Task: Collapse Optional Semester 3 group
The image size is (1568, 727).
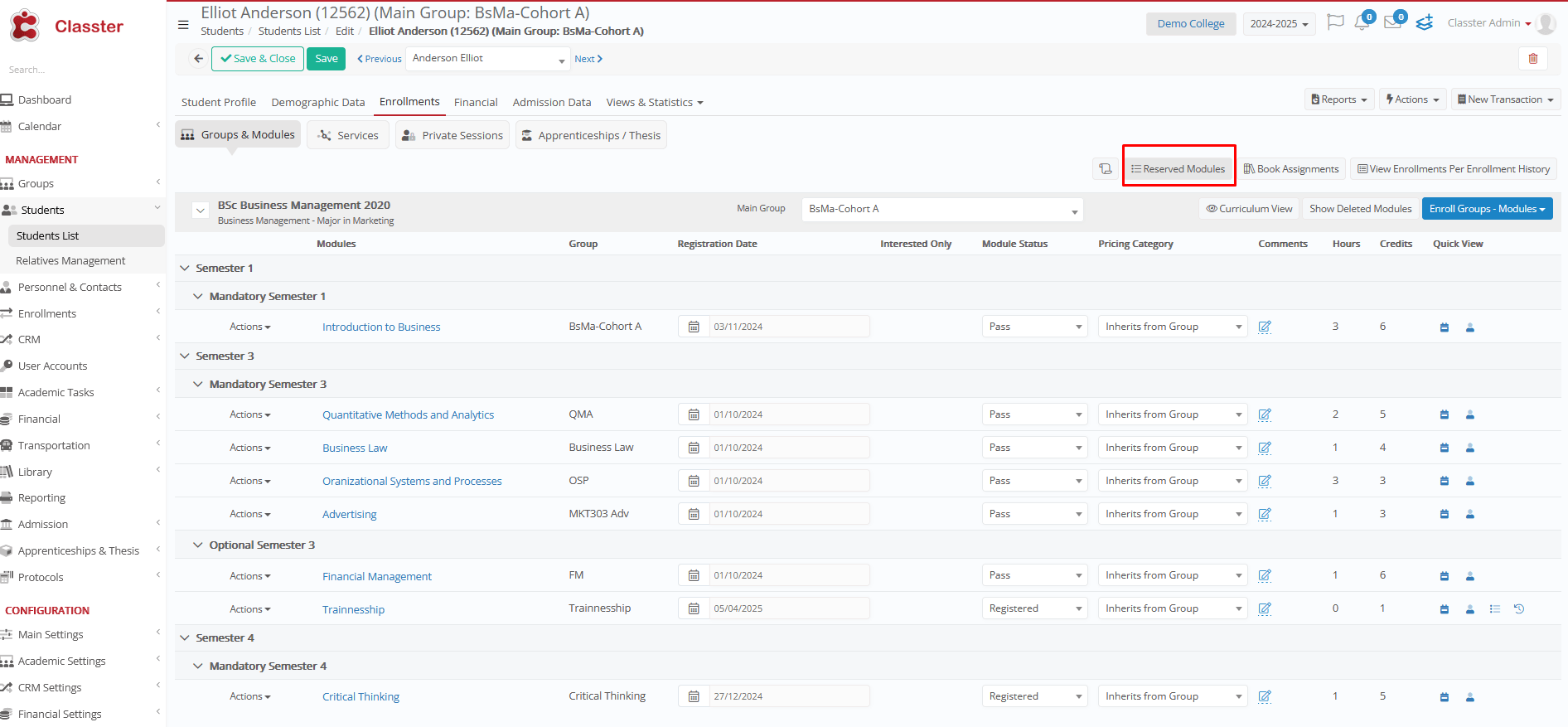Action: [198, 545]
